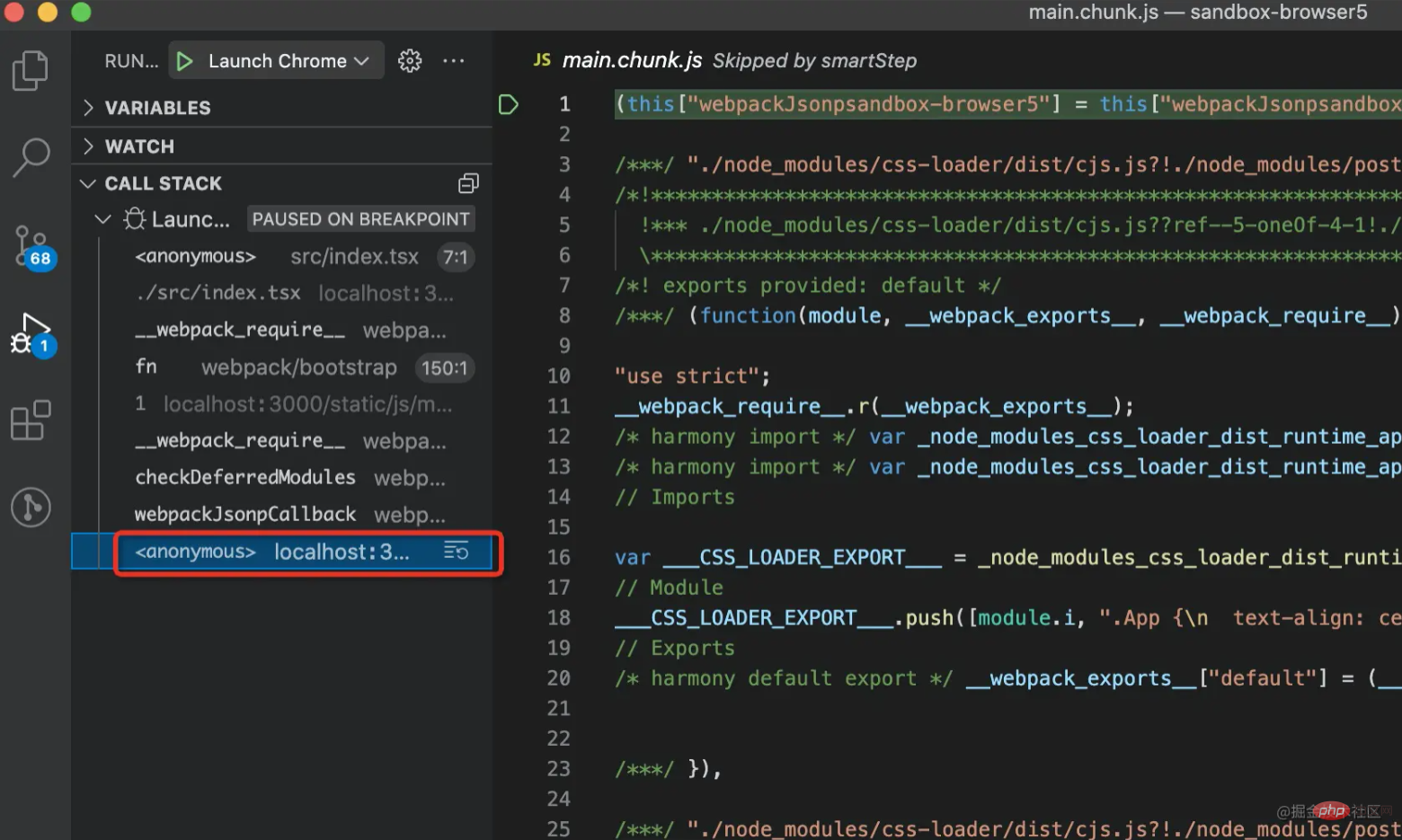This screenshot has width=1402, height=840.
Task: Collapse the Launch Chrome session tree node
Action: point(103,219)
